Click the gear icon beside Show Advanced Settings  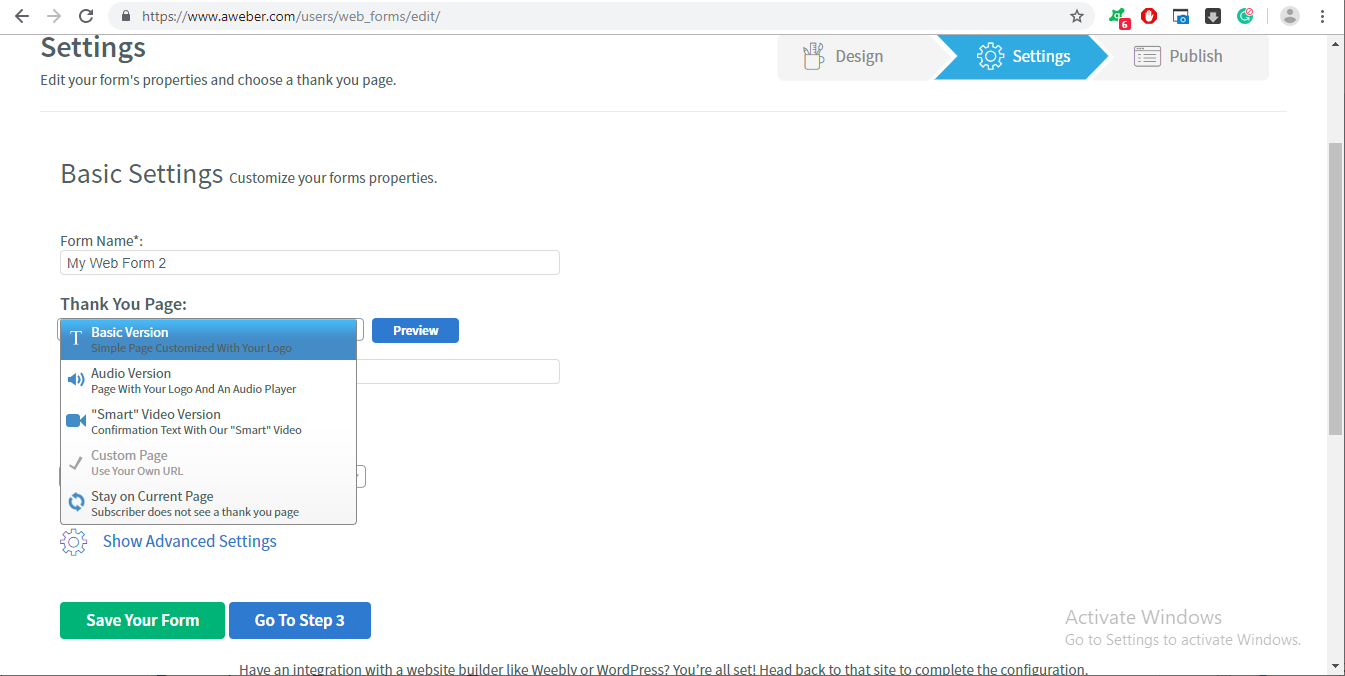click(73, 541)
